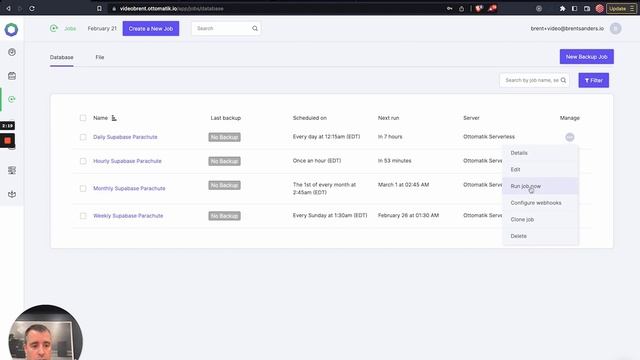The image size is (640, 360).
Task: Click No Backup badge for Weekly job
Action: (224, 216)
